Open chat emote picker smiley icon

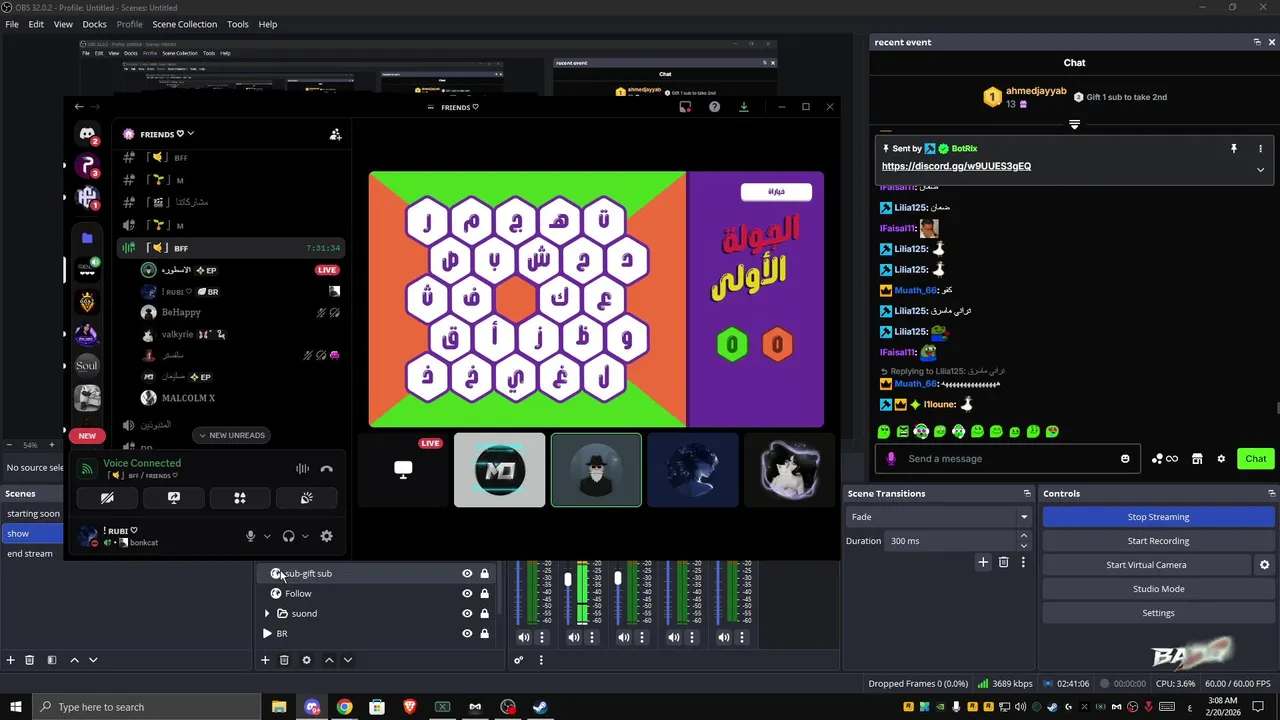point(1125,459)
